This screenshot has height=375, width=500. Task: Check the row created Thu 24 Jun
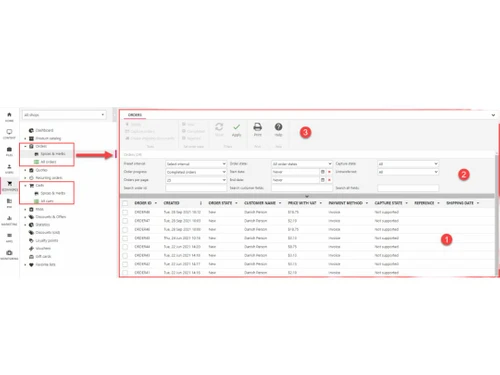[x=125, y=238]
